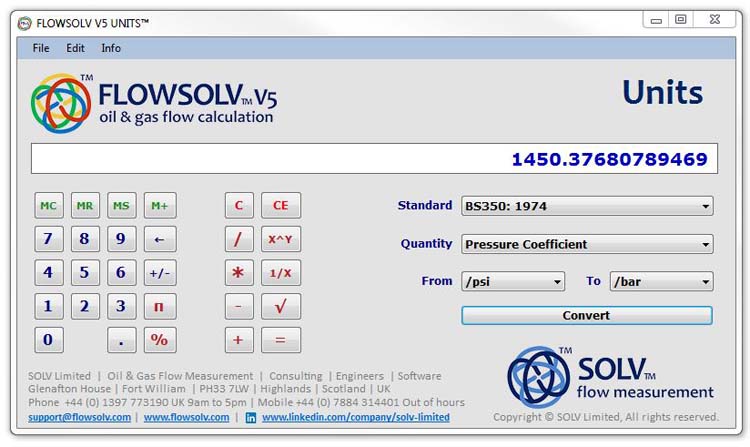The height and width of the screenshot is (447, 750).
Task: Tap digit 8 on the keypad
Action: (x=85, y=239)
